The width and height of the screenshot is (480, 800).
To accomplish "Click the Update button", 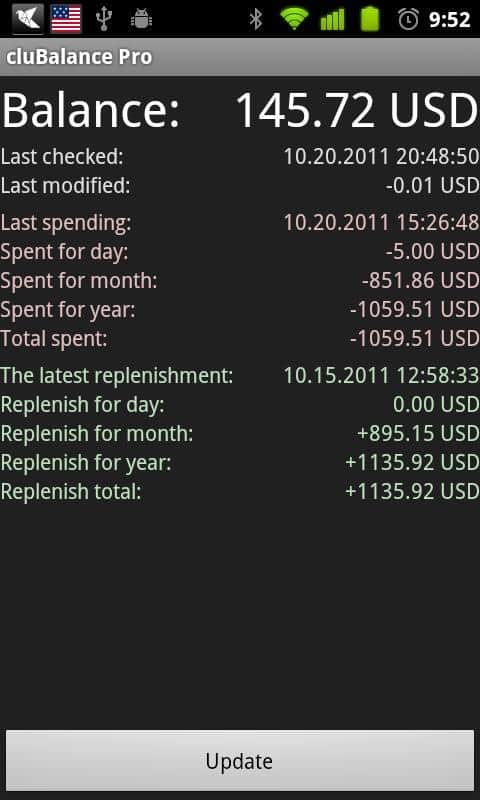I will (240, 761).
